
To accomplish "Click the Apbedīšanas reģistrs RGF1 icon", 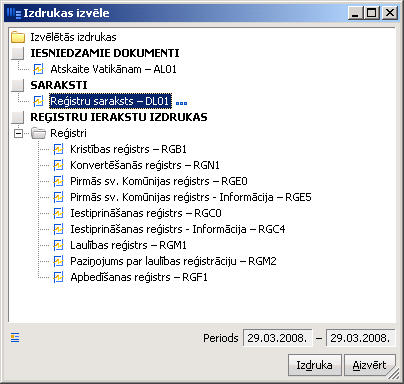I will (58, 277).
